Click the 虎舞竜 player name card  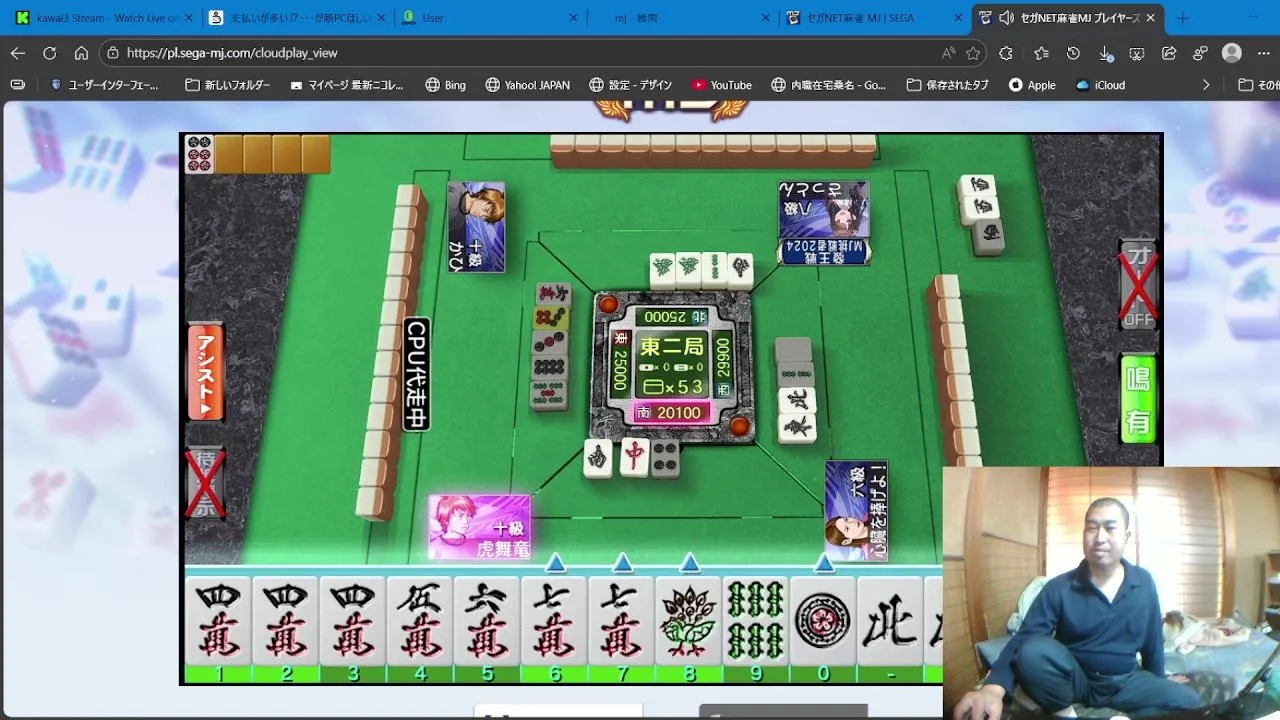(479, 527)
